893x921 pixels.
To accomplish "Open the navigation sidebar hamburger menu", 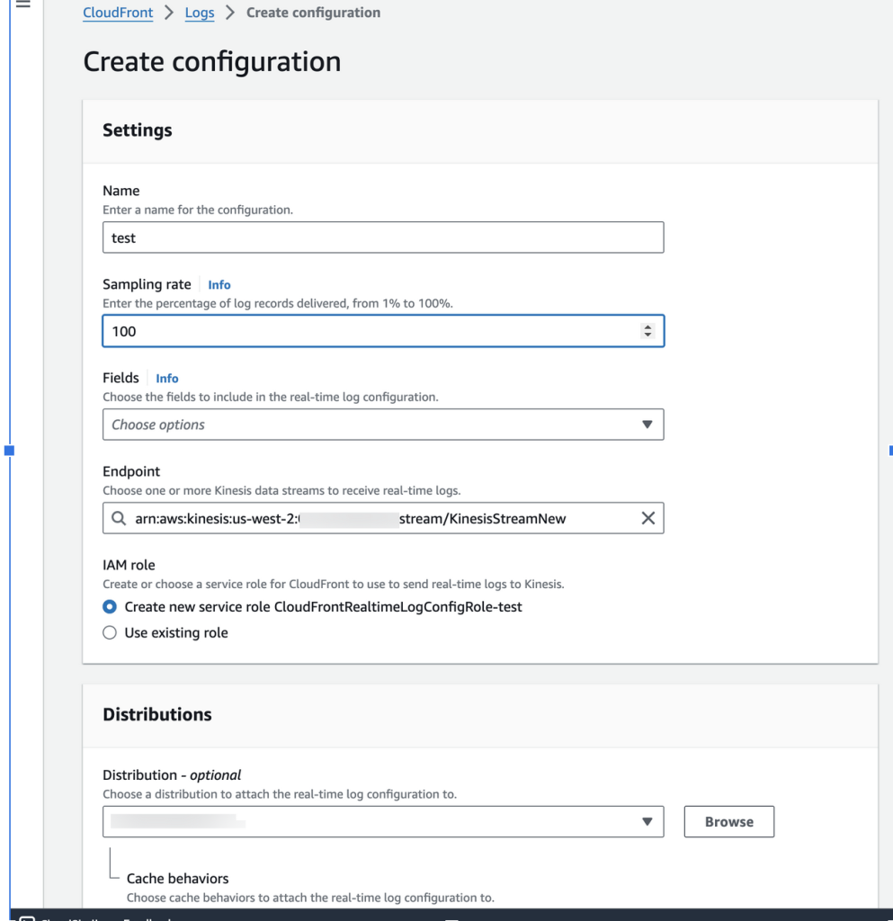I will [x=22, y=9].
